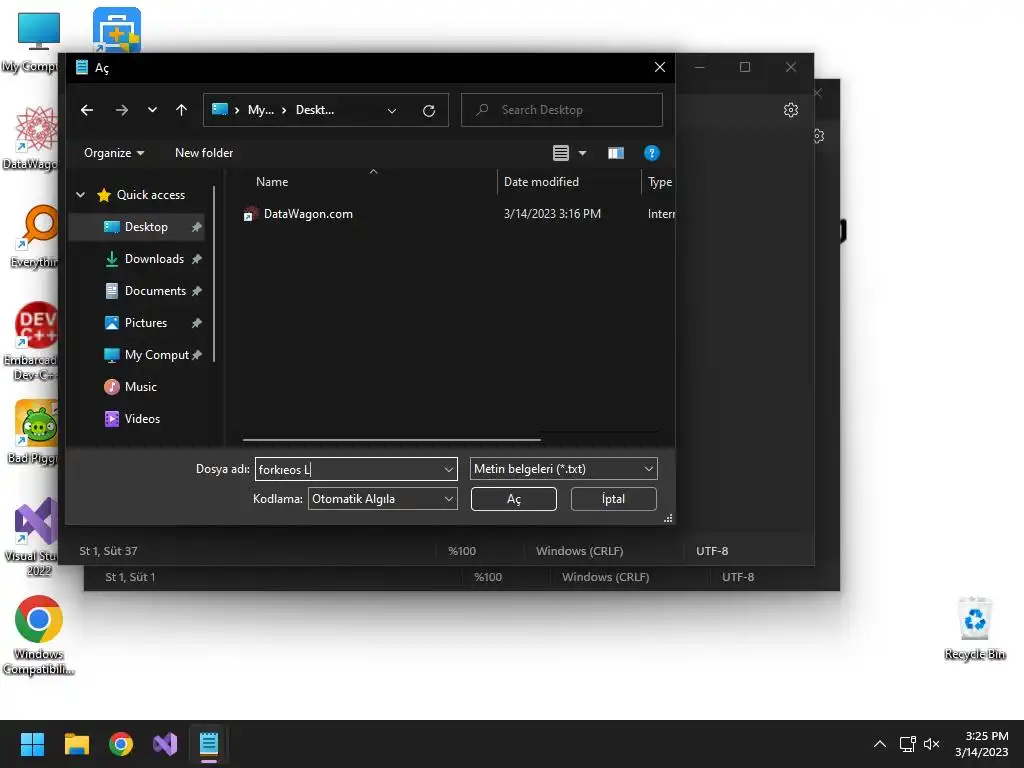
Task: Go back in the Open dialog
Action: coord(87,110)
